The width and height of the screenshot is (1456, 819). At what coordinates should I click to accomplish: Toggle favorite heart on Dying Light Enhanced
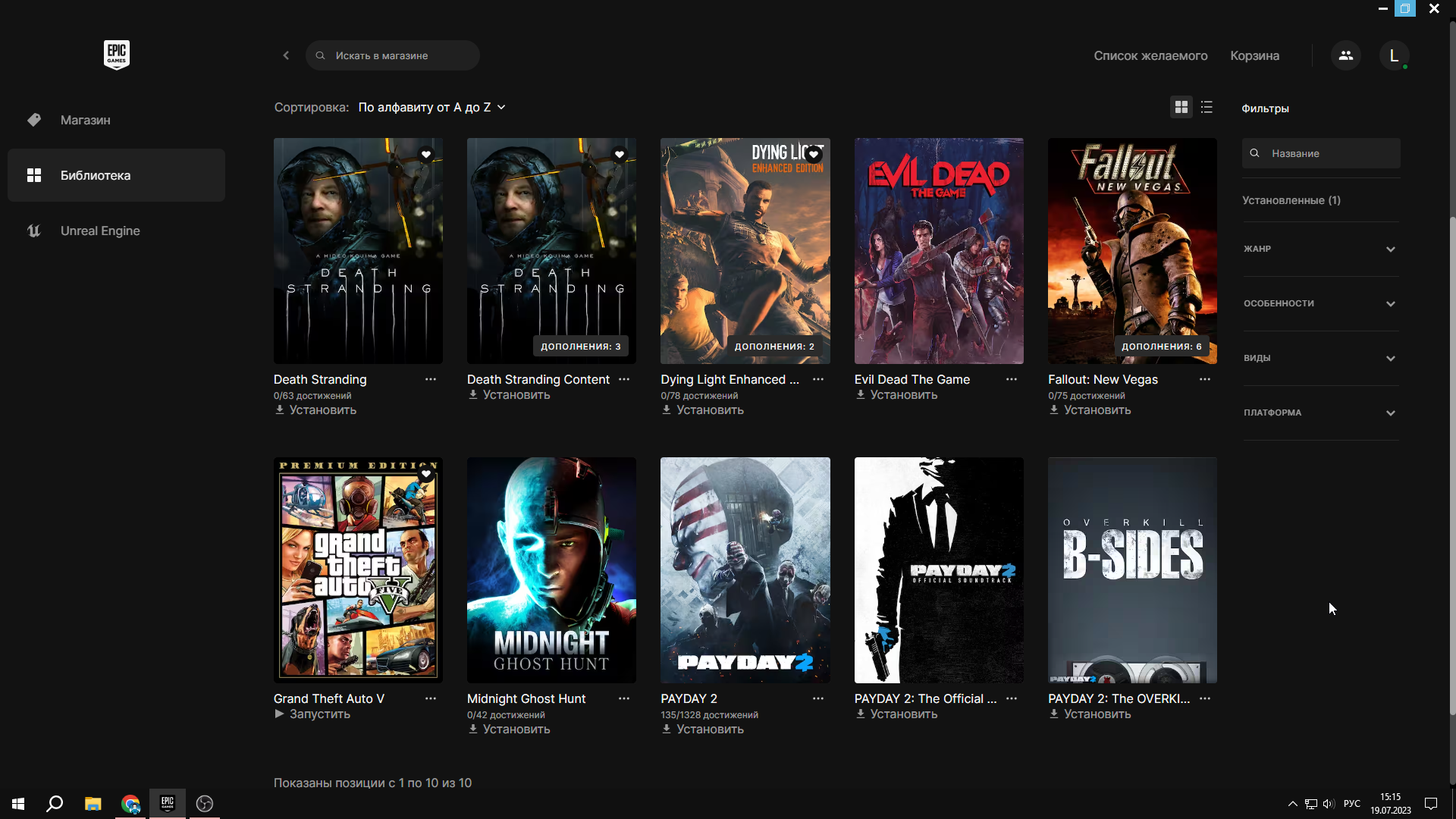[x=814, y=155]
